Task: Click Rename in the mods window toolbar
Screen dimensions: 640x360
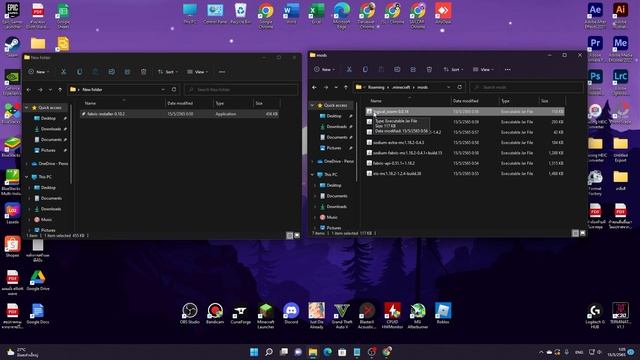Action: [x=397, y=69]
